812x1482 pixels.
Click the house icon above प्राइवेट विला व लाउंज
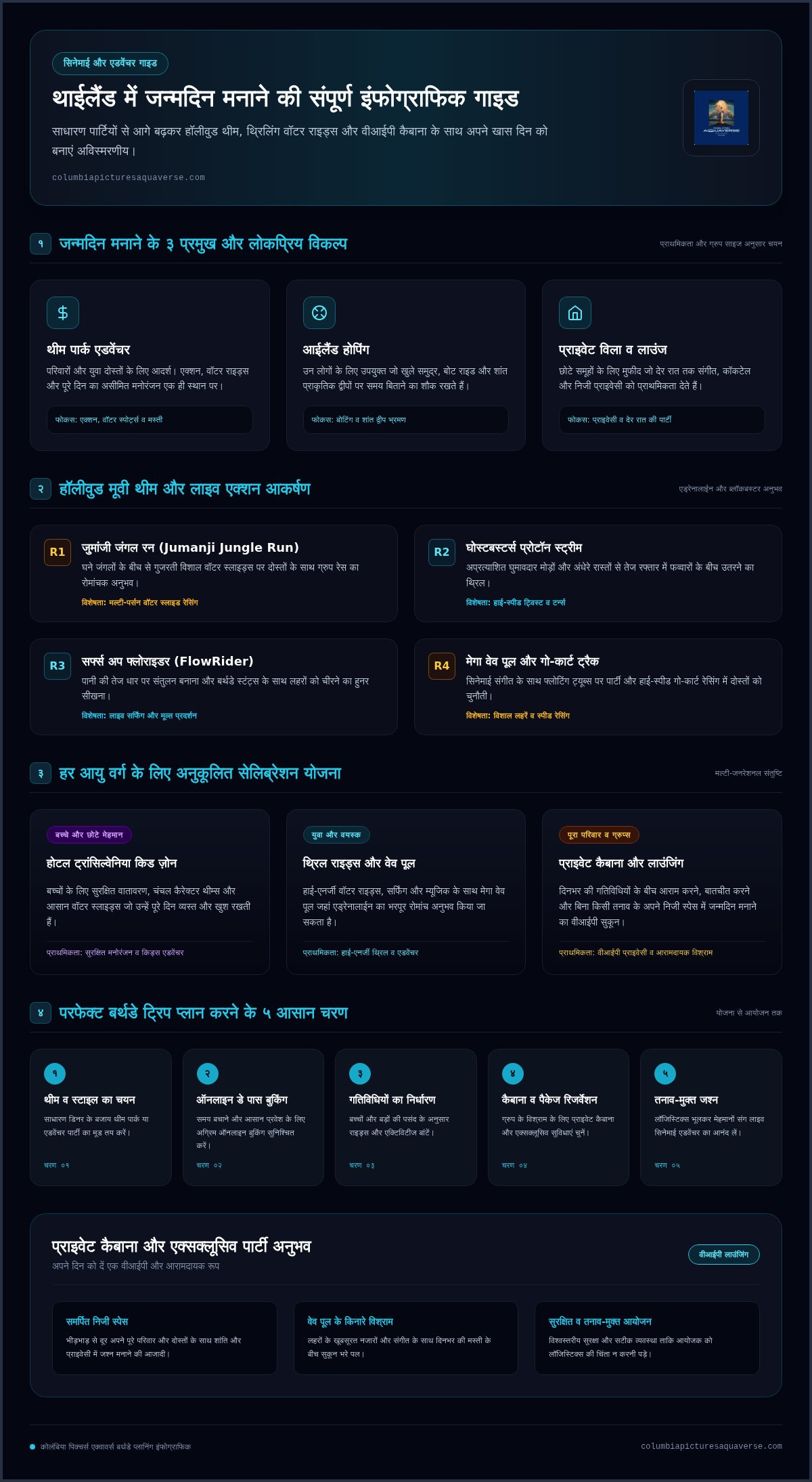[x=575, y=313]
